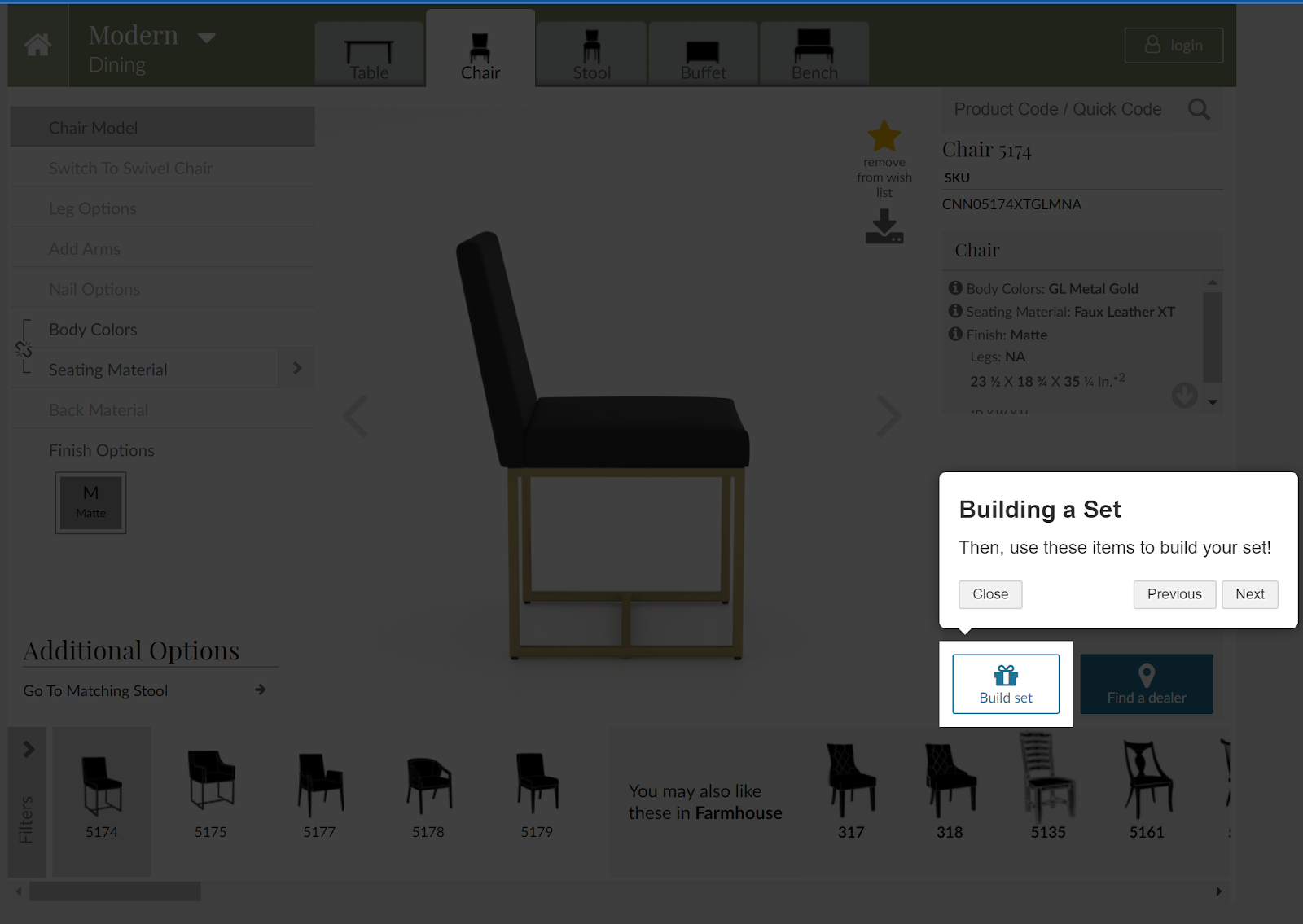Click the Chair details section header

[1082, 251]
